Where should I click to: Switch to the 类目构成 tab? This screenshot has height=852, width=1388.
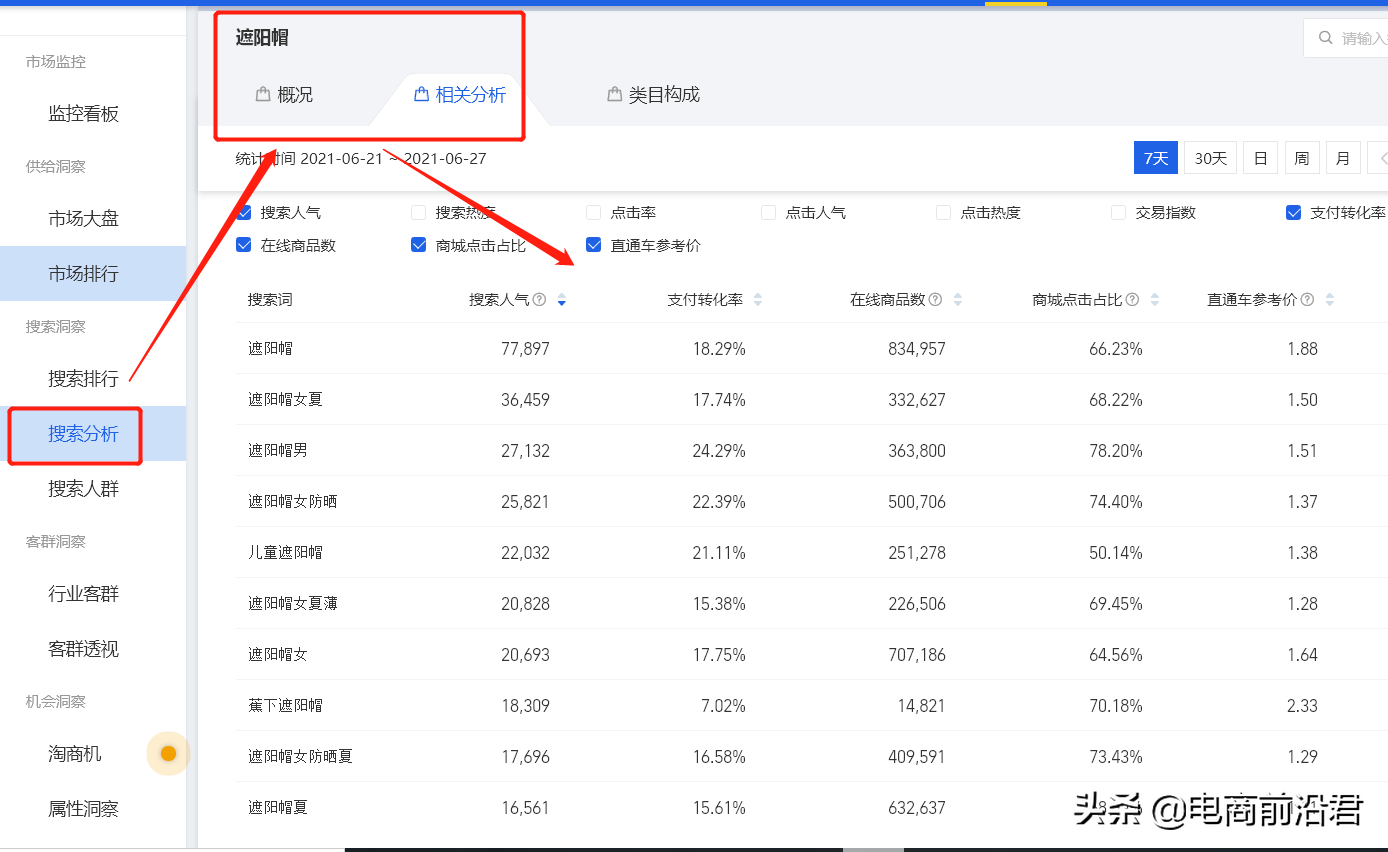tap(663, 94)
